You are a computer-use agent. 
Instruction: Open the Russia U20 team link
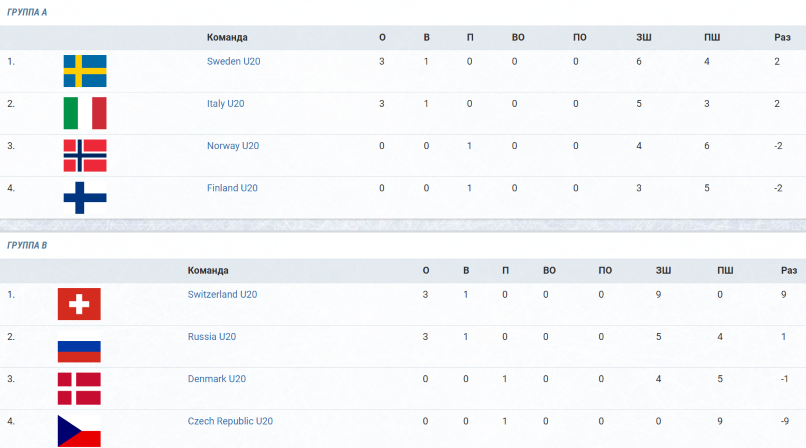click(212, 337)
